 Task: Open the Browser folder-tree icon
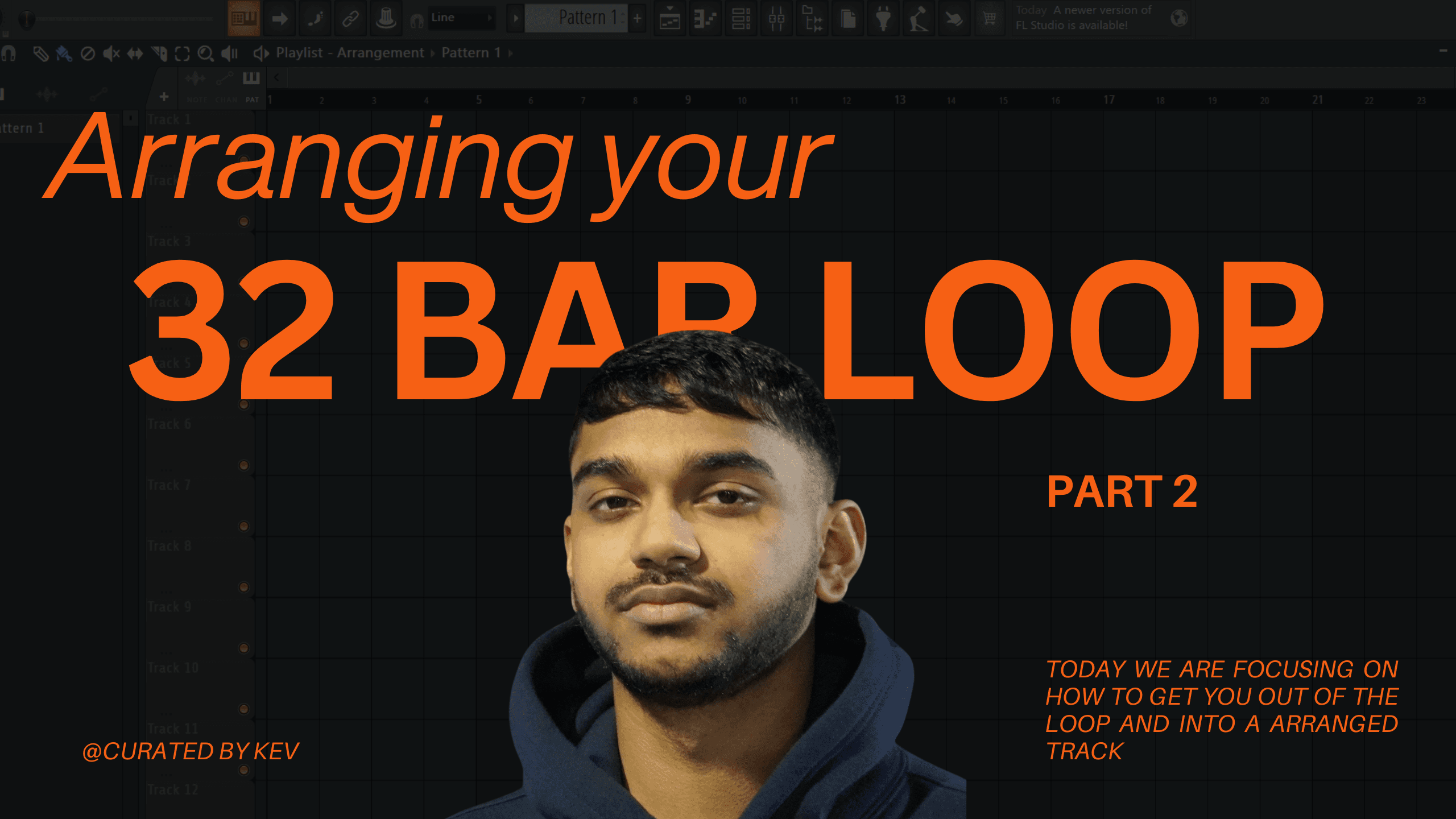812,18
